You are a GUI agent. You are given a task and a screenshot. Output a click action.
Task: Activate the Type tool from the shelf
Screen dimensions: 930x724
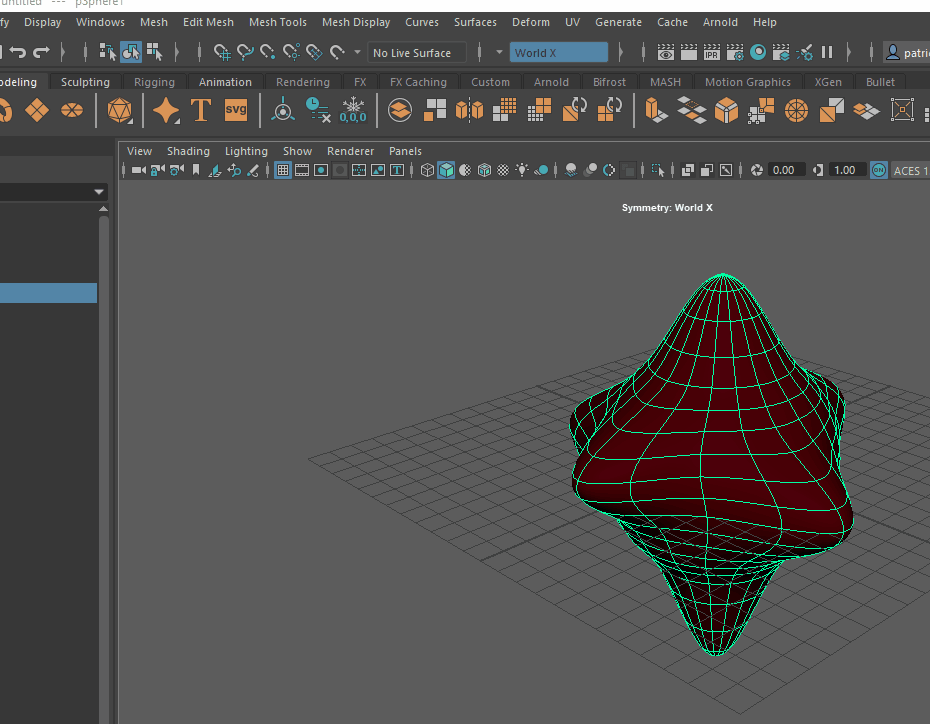[x=200, y=111]
